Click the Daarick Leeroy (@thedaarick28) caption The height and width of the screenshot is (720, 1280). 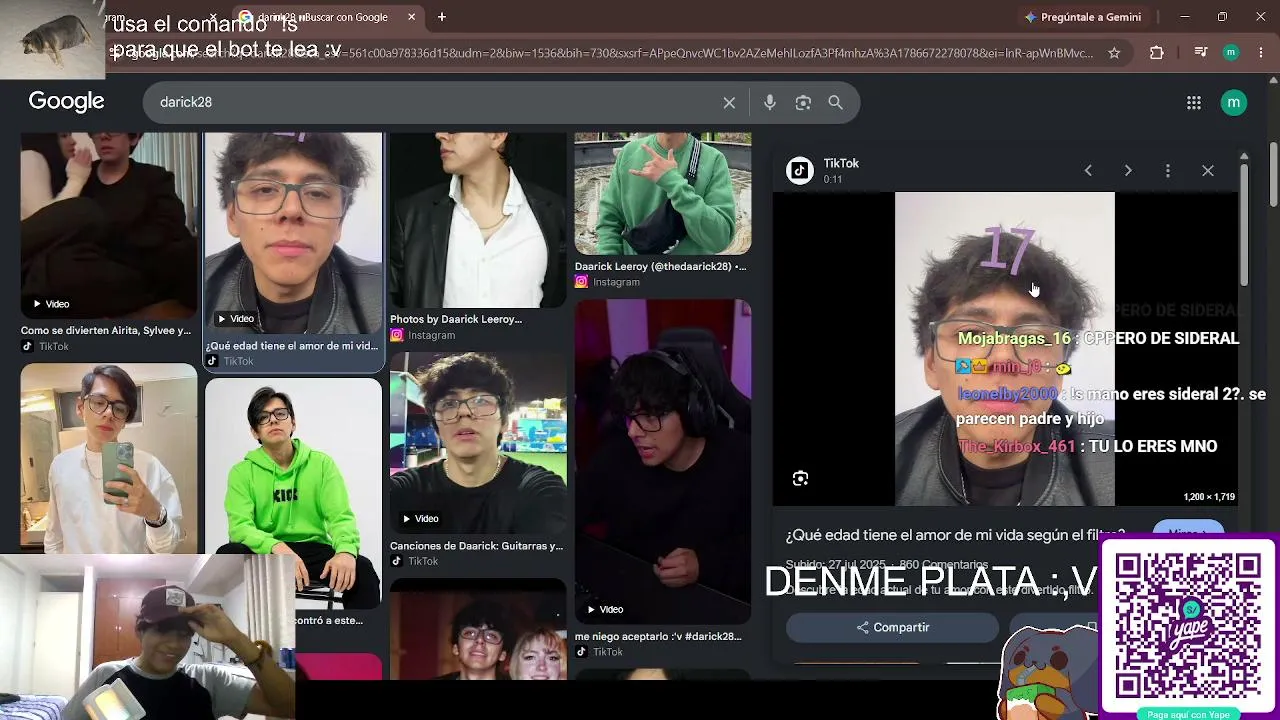[x=660, y=267]
